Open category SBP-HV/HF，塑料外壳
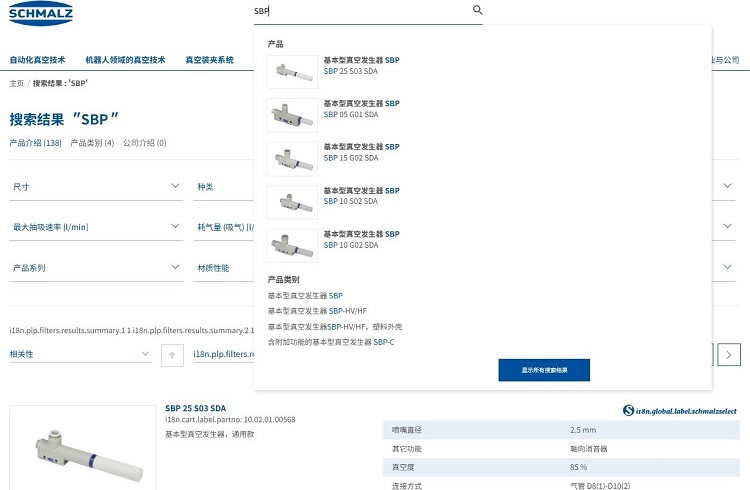 (335, 327)
